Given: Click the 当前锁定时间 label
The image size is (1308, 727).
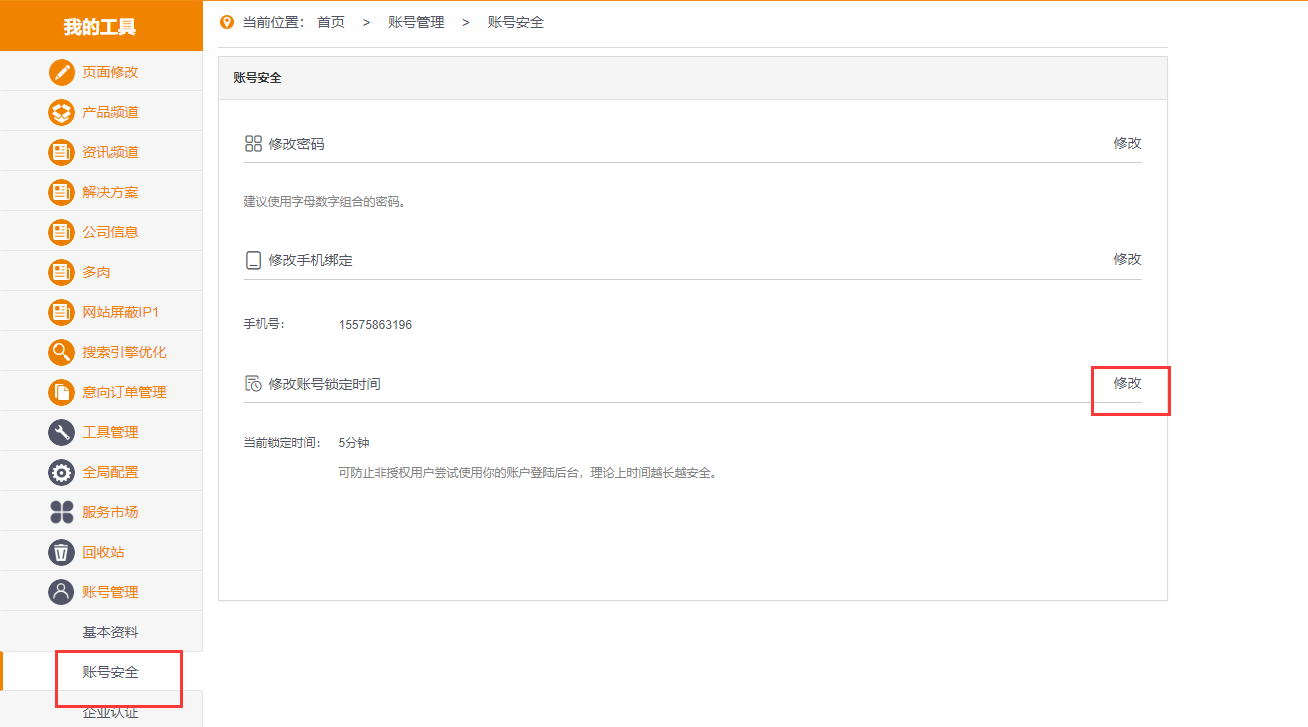Looking at the screenshot, I should [x=282, y=443].
